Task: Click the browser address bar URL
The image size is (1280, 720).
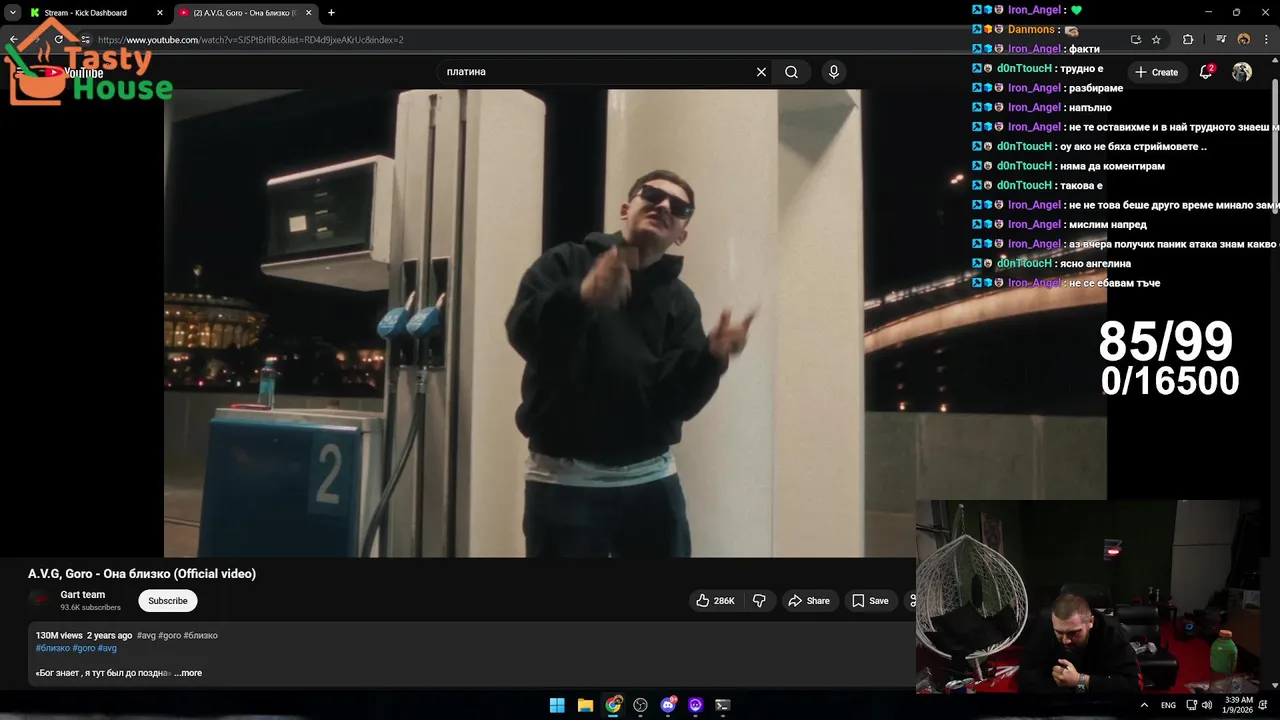Action: coord(250,40)
